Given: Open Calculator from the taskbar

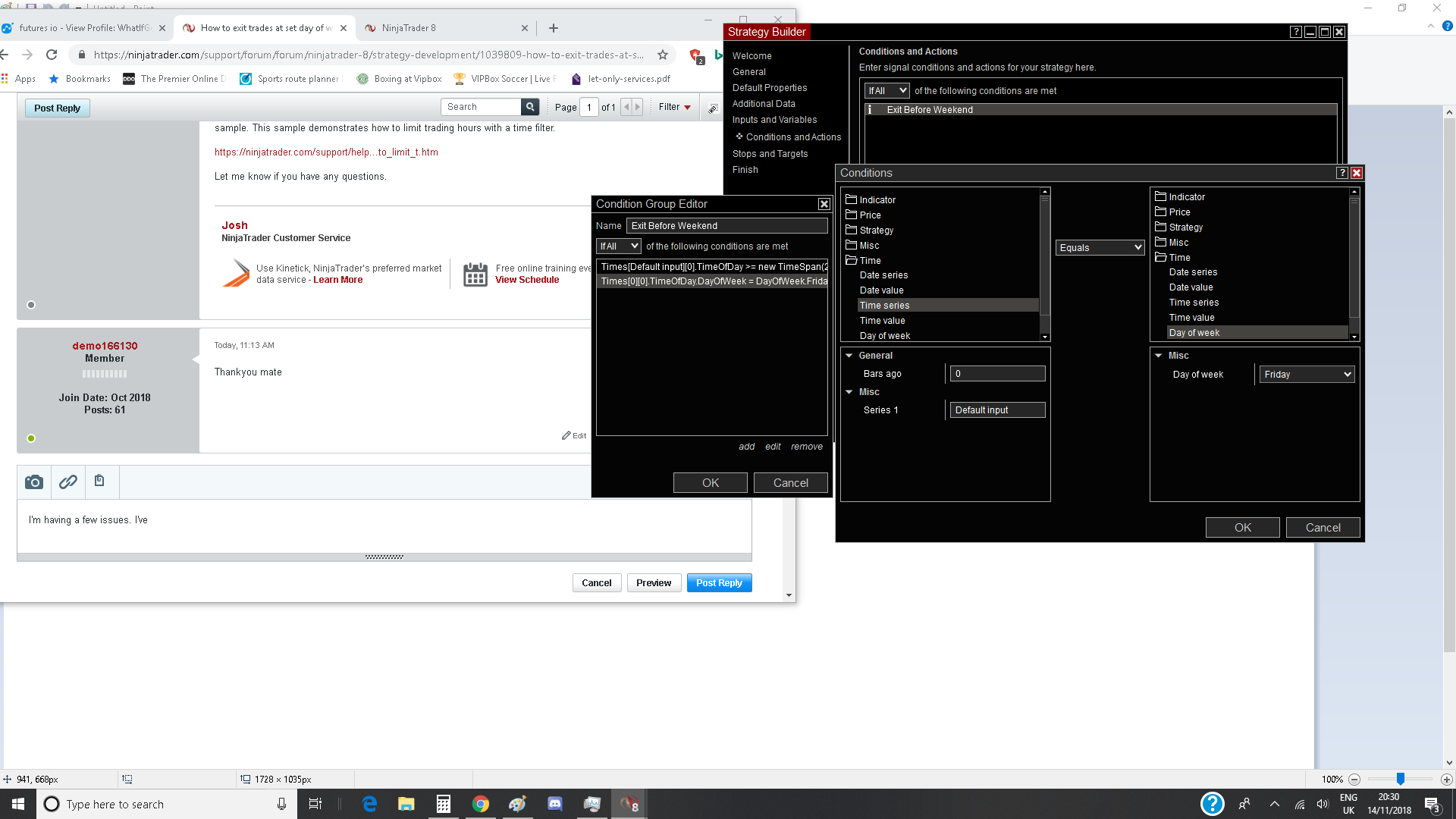Looking at the screenshot, I should point(444,804).
